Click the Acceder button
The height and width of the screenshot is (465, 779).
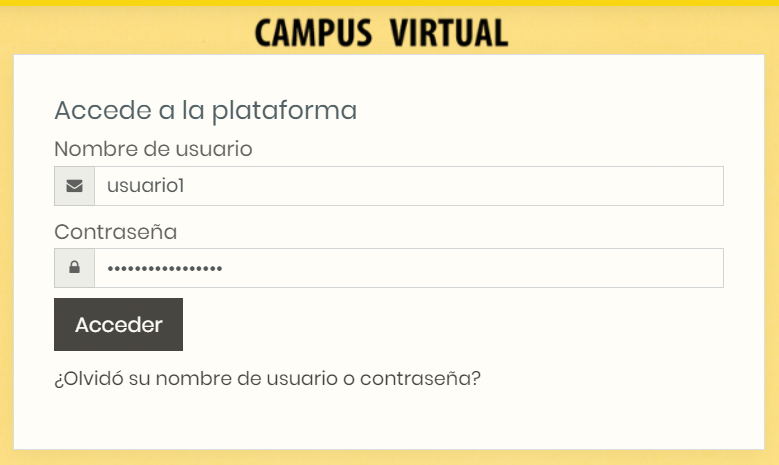[118, 324]
